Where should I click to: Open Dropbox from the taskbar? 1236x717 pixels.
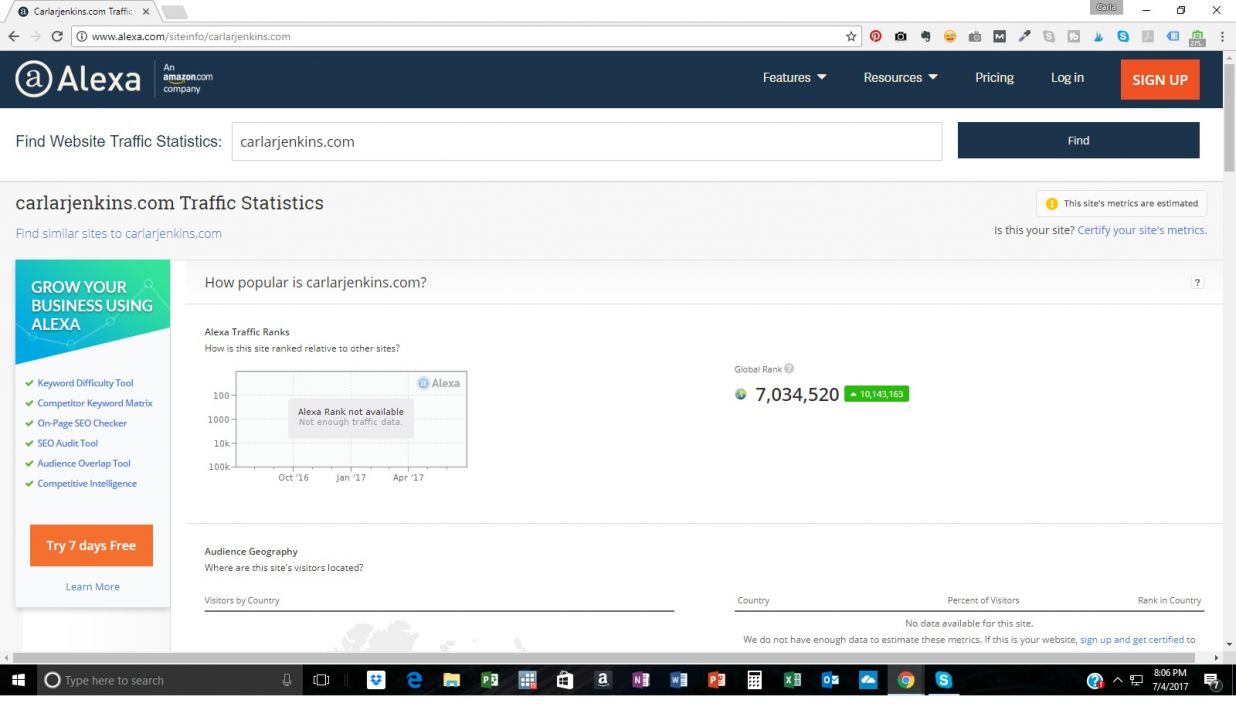[376, 680]
